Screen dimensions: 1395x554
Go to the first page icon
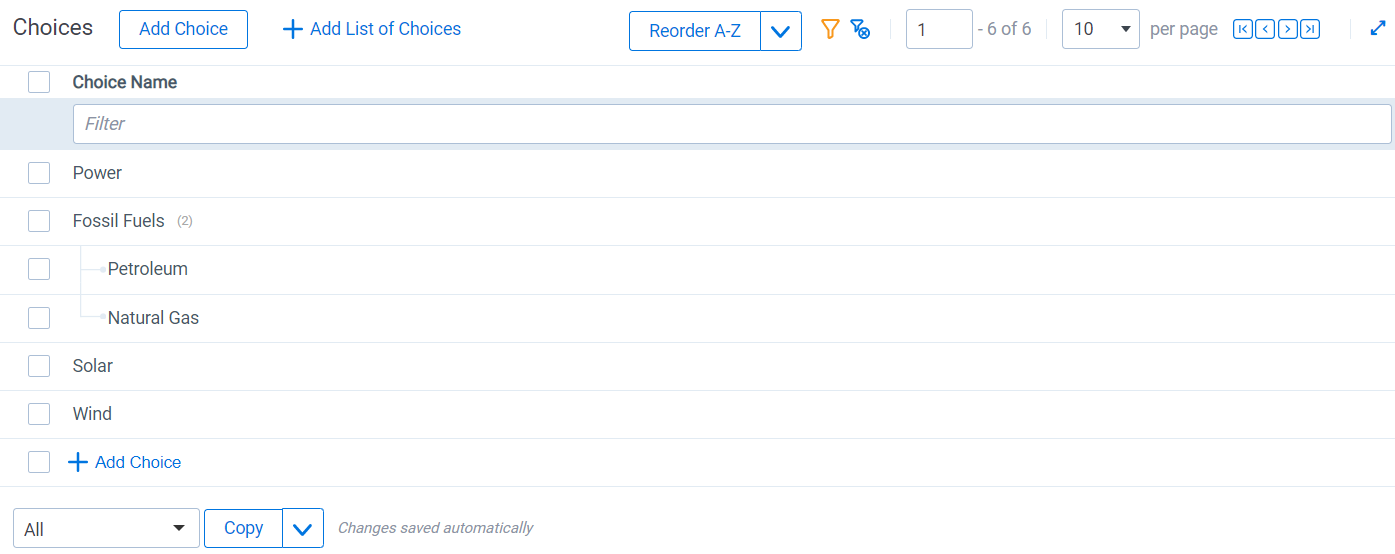click(1242, 29)
